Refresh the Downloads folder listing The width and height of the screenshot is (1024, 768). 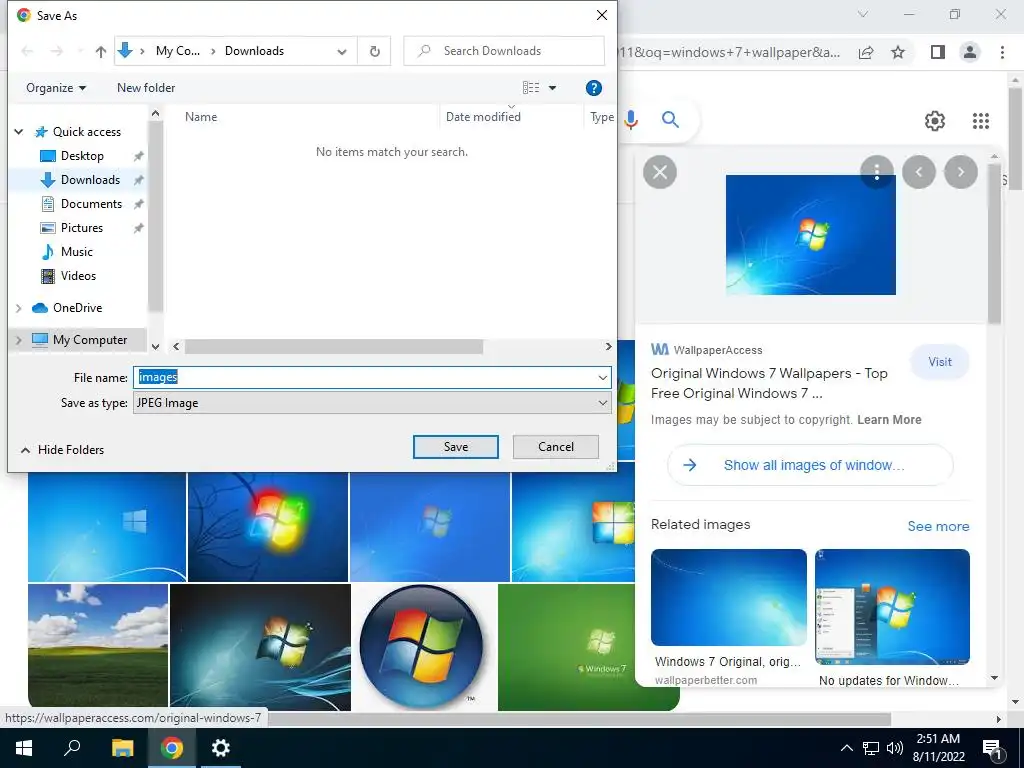pos(375,51)
